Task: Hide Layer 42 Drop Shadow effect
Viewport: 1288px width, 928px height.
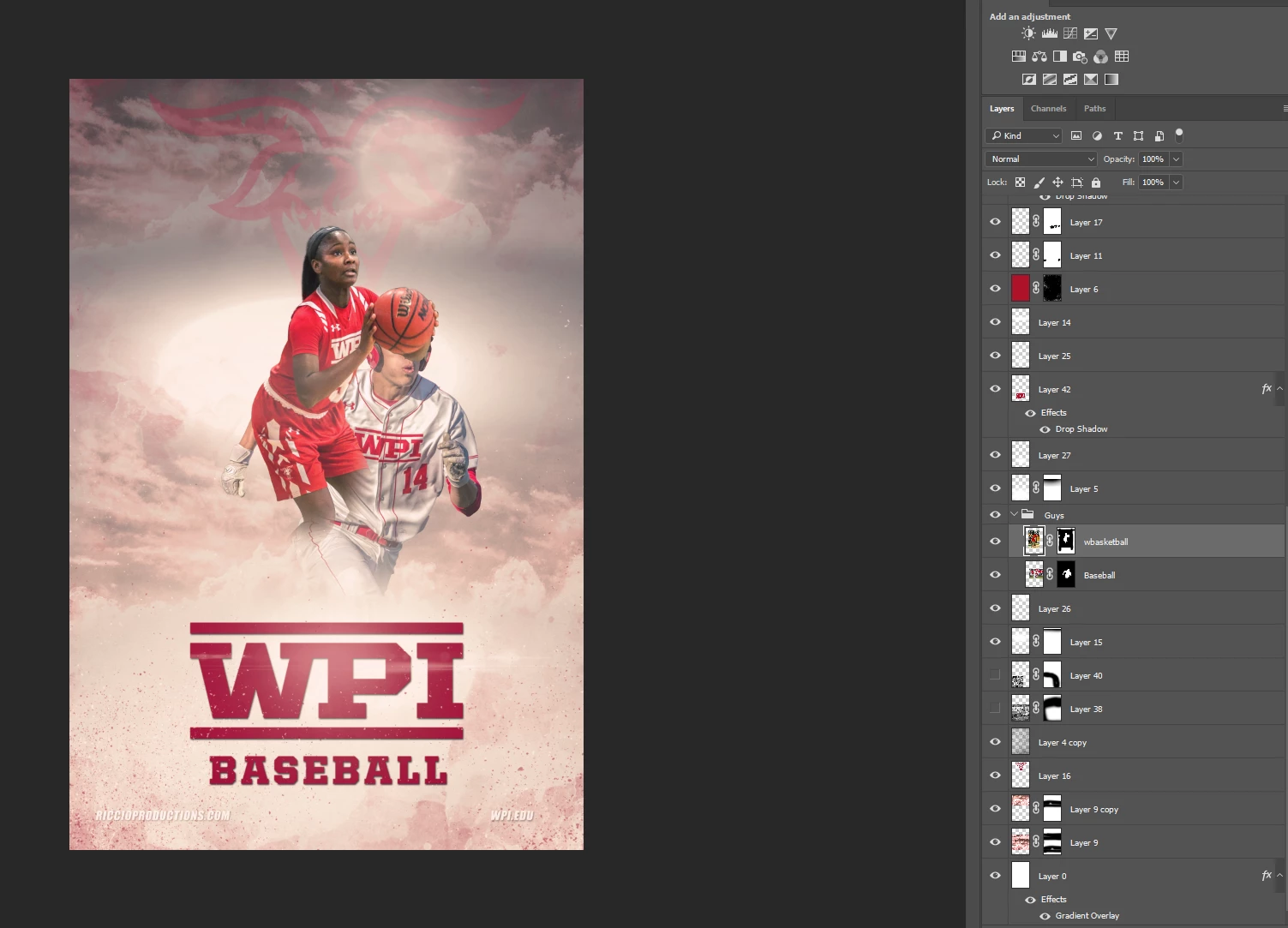Action: pyautogui.click(x=1045, y=429)
